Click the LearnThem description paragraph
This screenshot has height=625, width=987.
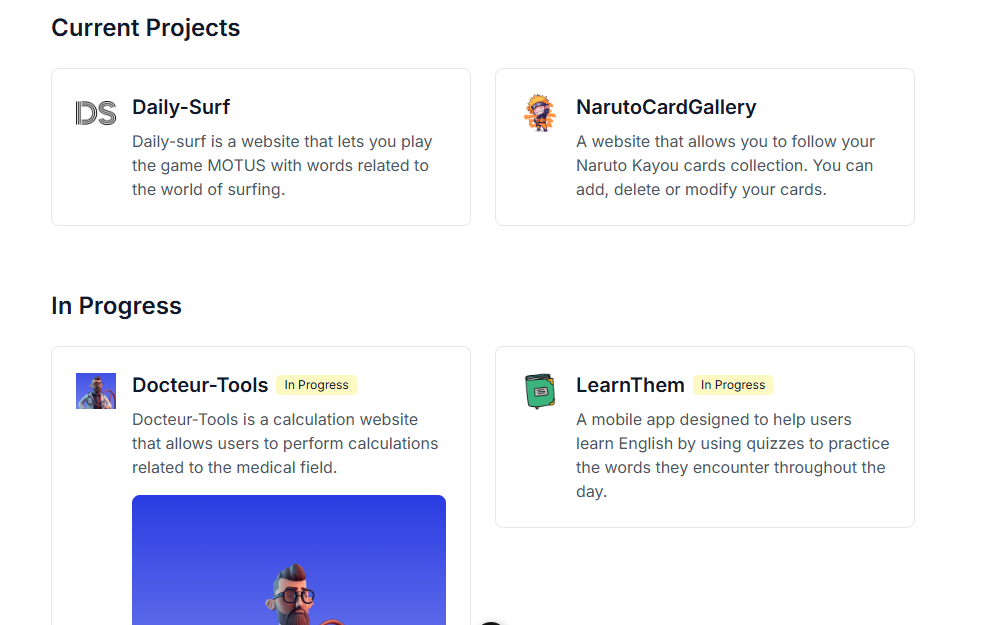click(732, 456)
